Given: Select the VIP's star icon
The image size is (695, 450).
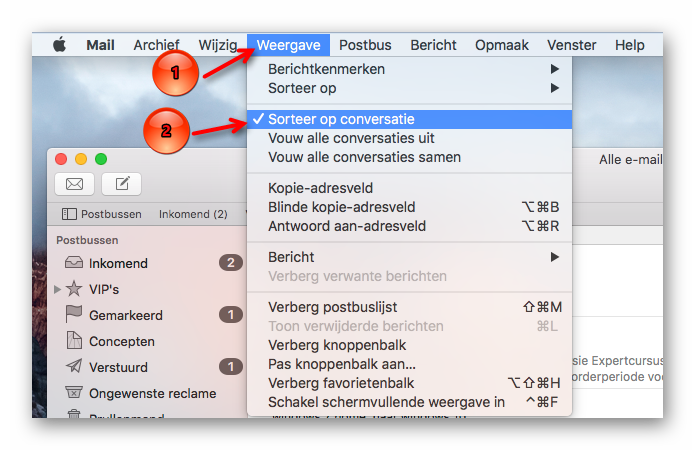Looking at the screenshot, I should point(74,289).
